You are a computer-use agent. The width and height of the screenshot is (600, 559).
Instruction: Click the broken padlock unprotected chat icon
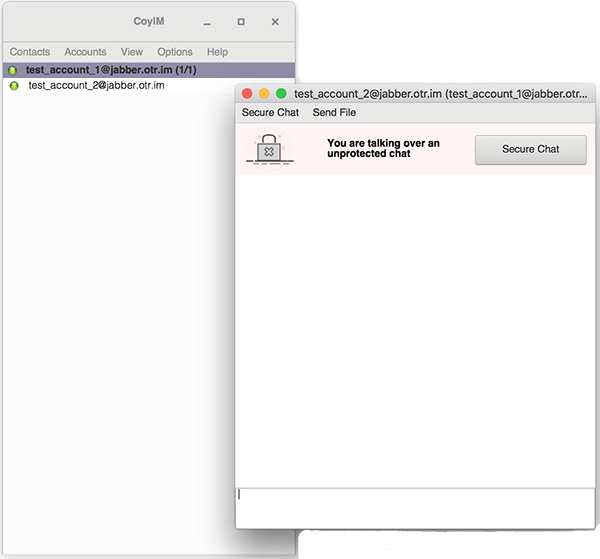tap(268, 149)
